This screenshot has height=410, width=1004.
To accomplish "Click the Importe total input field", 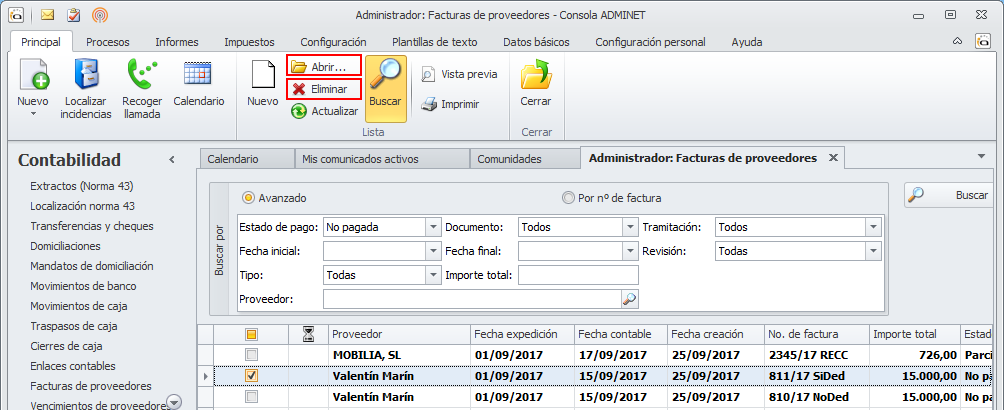I will pyautogui.click(x=578, y=275).
